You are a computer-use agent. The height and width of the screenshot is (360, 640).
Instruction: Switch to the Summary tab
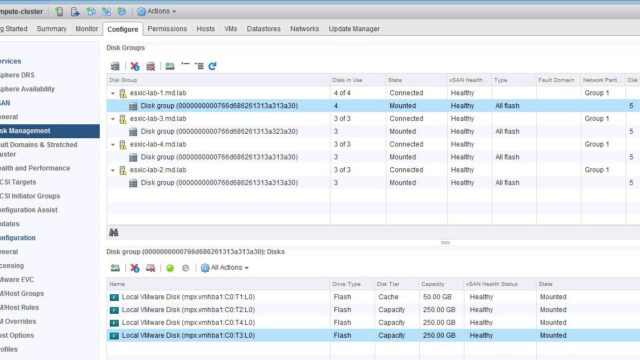[51, 29]
